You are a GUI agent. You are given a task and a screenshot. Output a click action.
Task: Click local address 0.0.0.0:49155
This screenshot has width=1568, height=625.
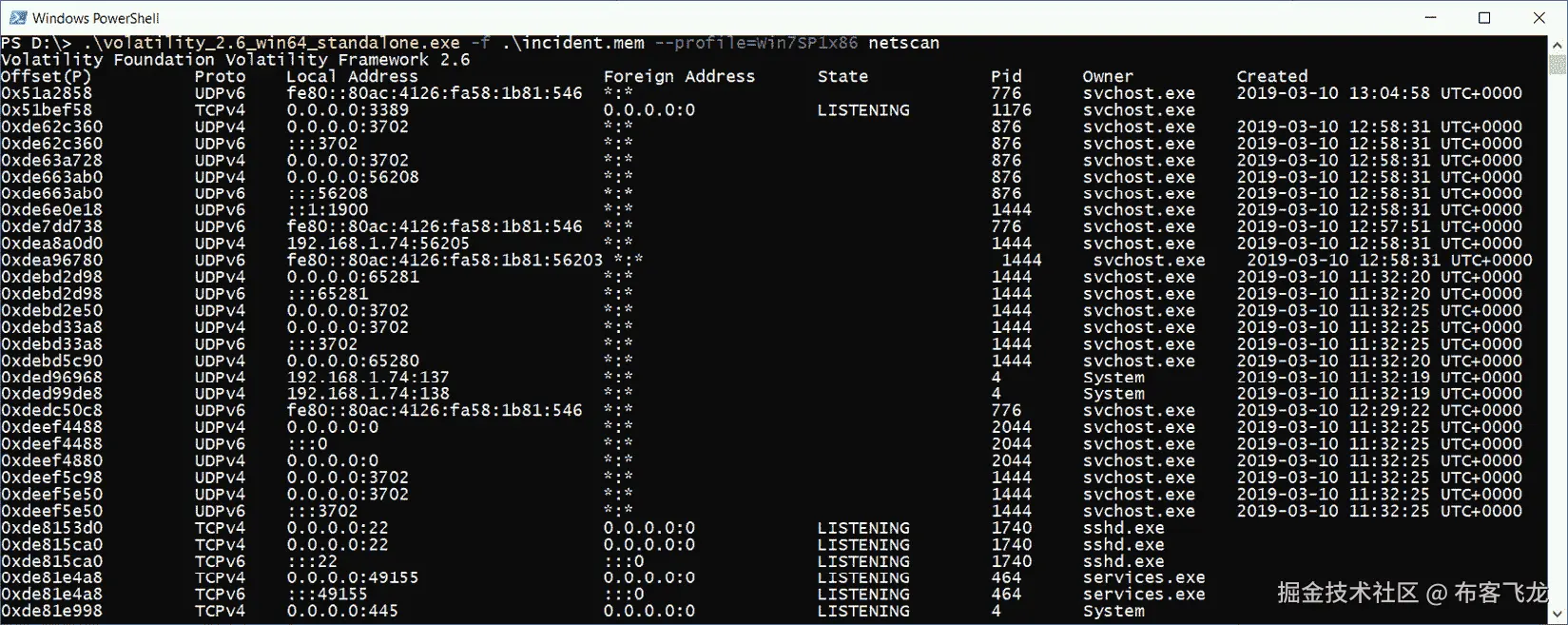pos(353,577)
